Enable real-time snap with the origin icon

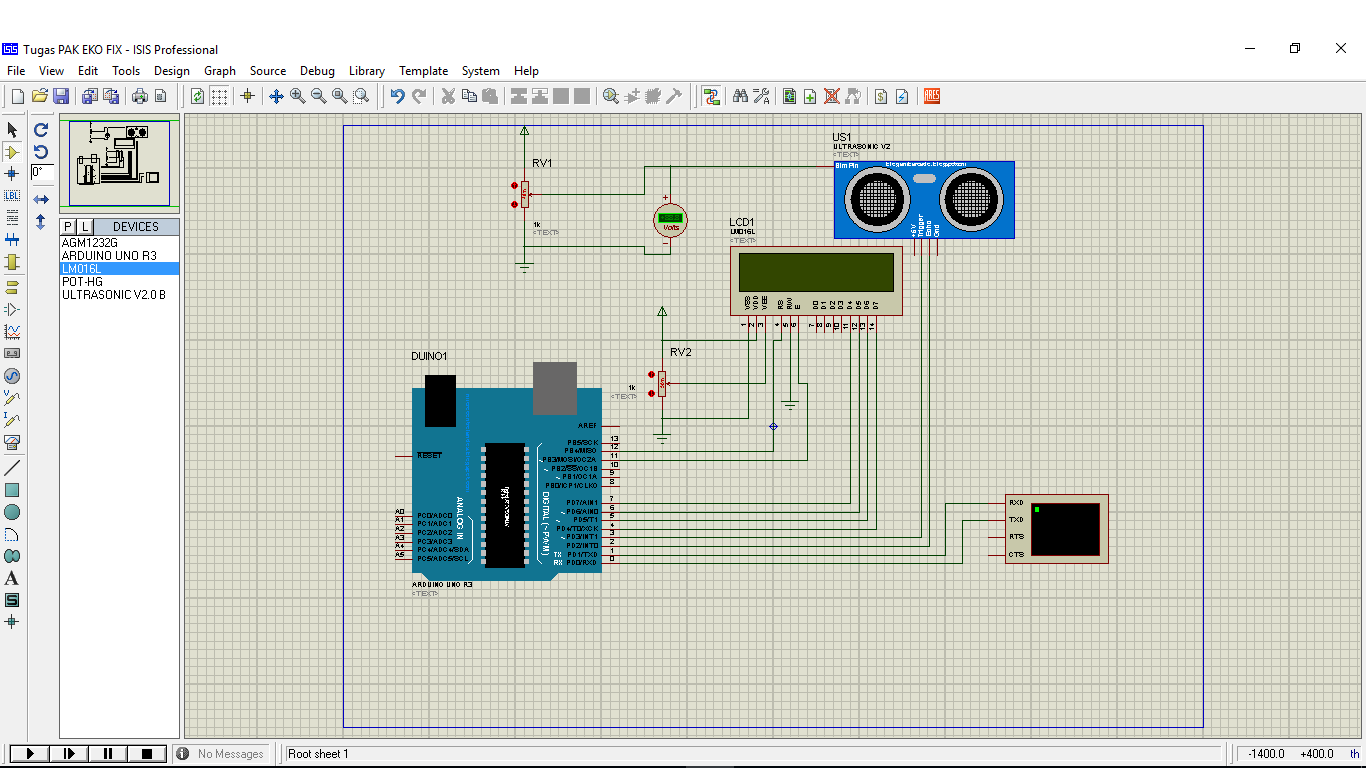248,95
